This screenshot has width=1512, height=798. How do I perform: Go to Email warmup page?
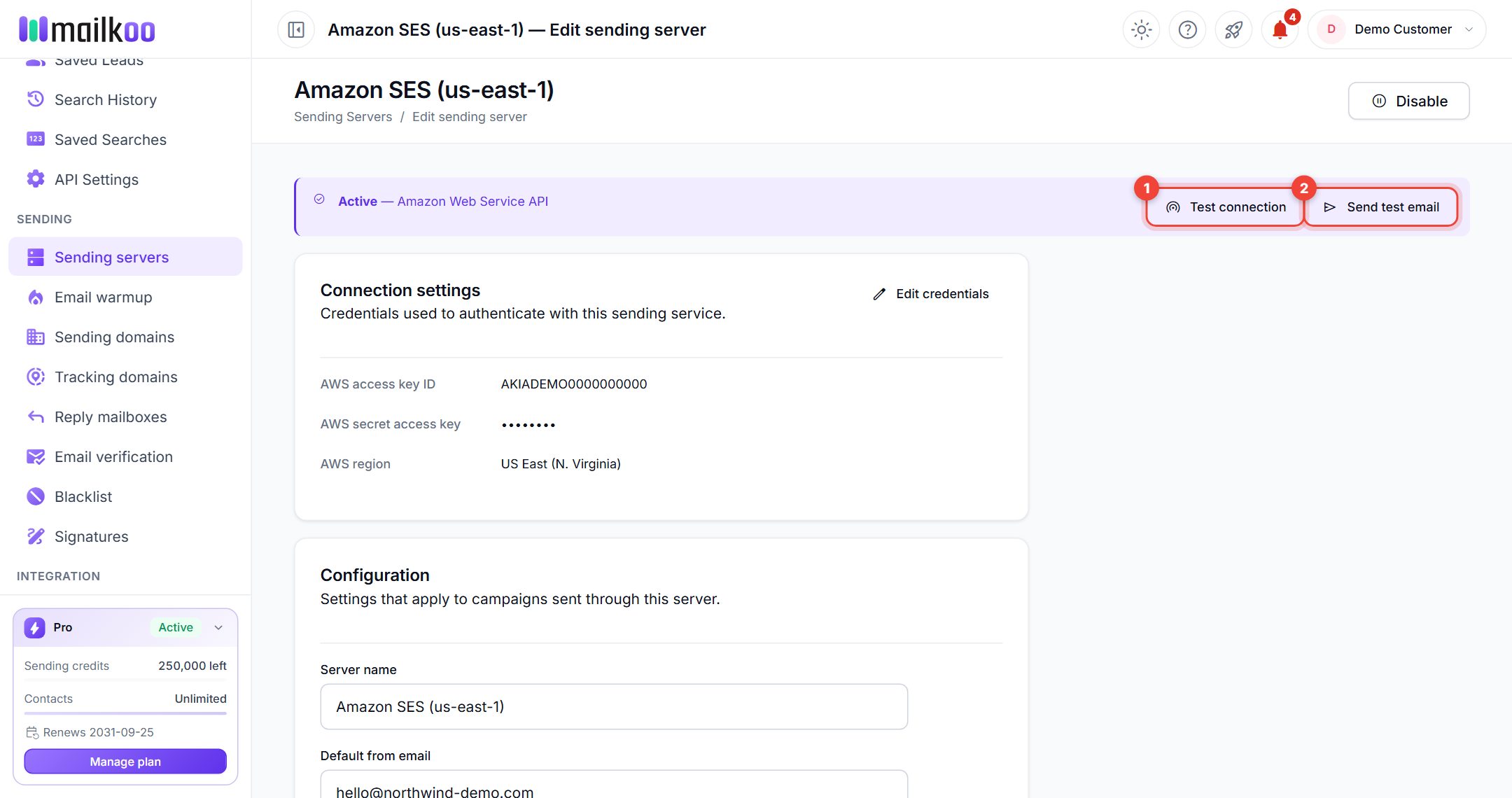pyautogui.click(x=125, y=297)
